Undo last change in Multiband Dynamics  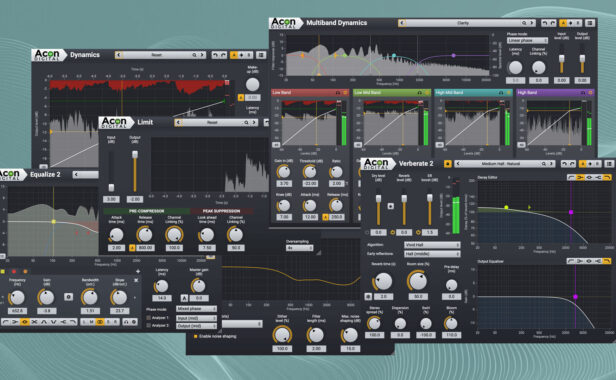tap(544, 23)
